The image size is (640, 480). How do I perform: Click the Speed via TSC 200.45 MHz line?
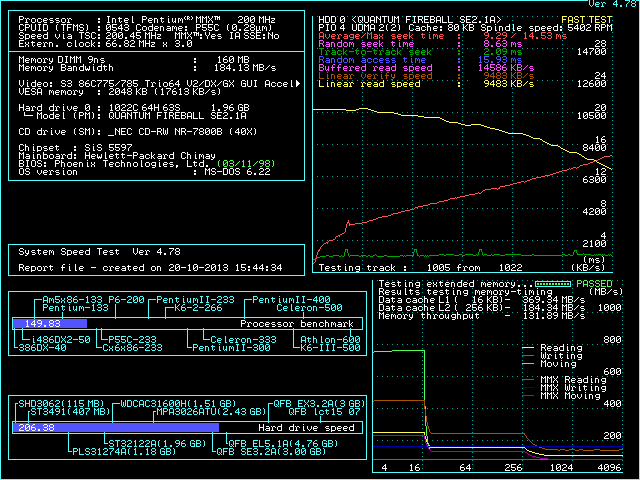coord(149,36)
